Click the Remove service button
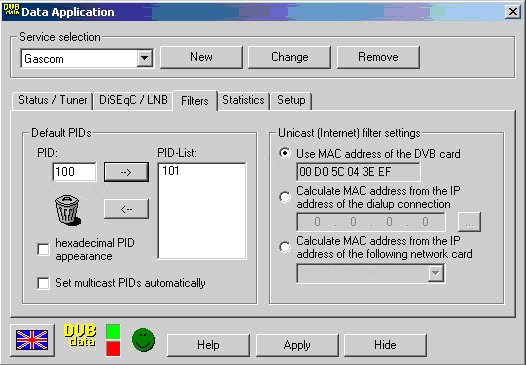This screenshot has height=365, width=526. click(378, 57)
